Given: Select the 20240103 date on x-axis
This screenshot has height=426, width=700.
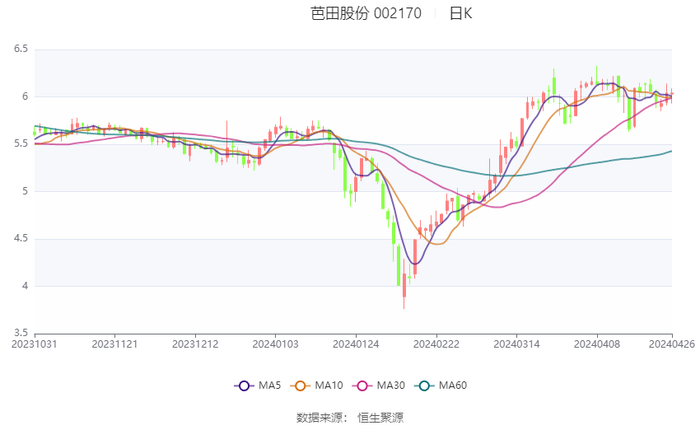Looking at the screenshot, I should coord(275,345).
